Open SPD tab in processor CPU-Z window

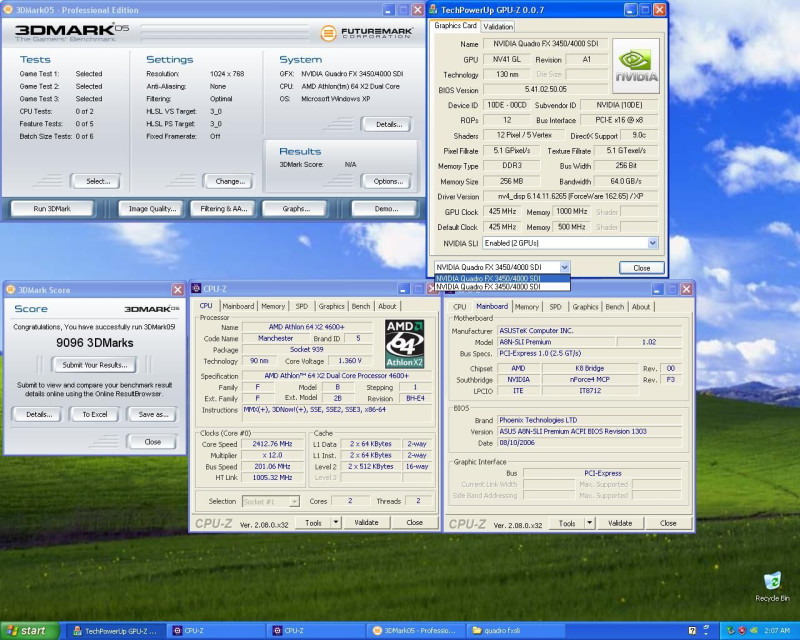302,306
